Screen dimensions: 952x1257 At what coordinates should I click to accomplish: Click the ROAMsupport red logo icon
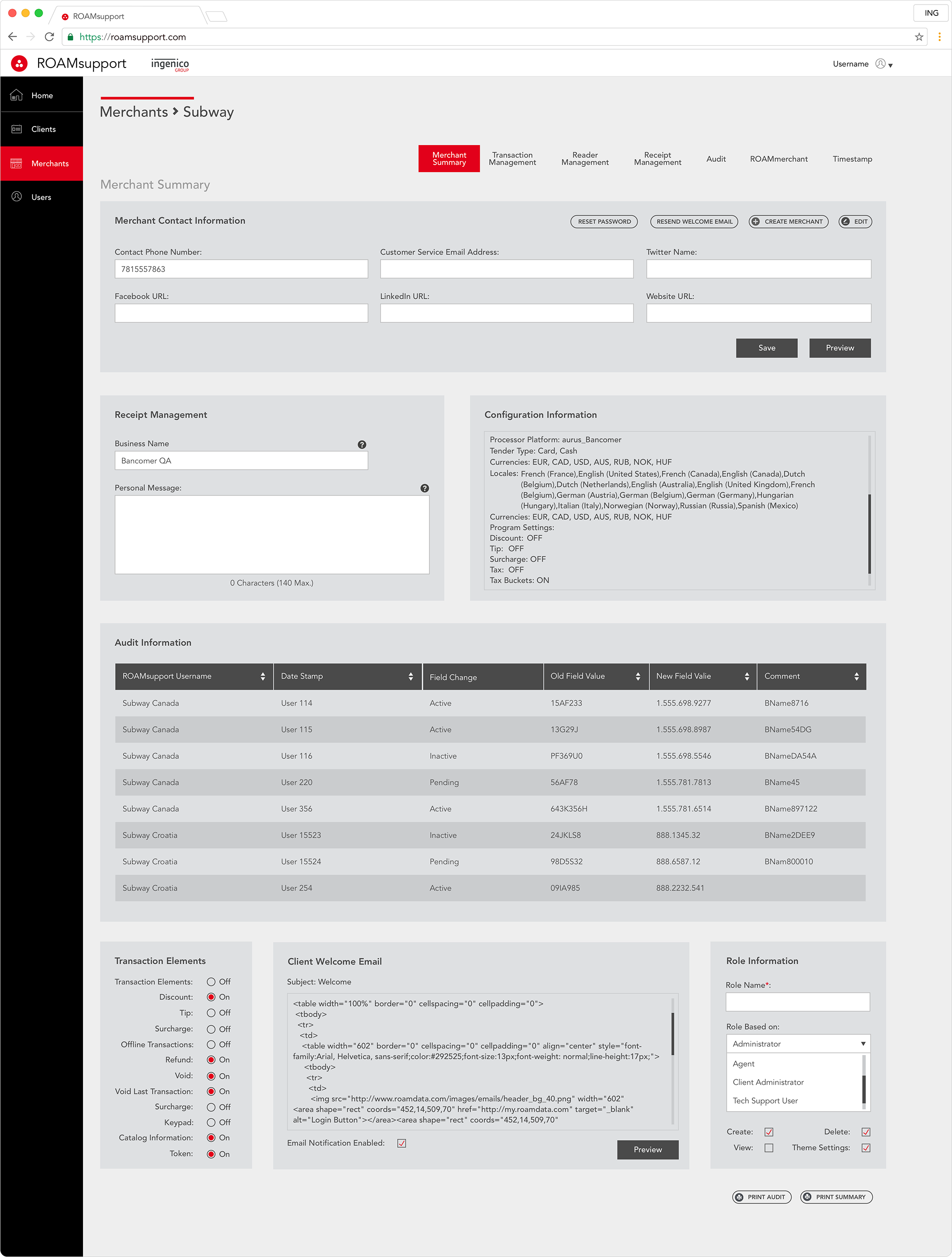click(x=19, y=63)
